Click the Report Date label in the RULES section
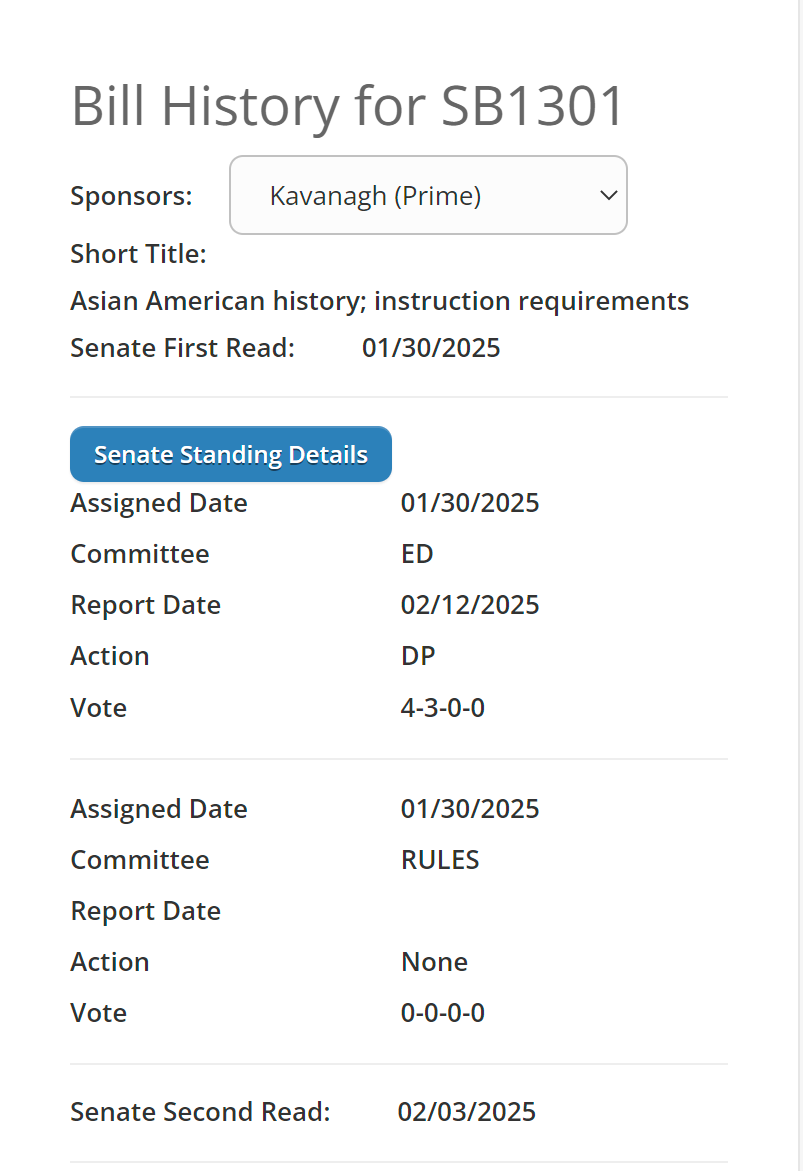This screenshot has width=803, height=1171. pyautogui.click(x=145, y=911)
